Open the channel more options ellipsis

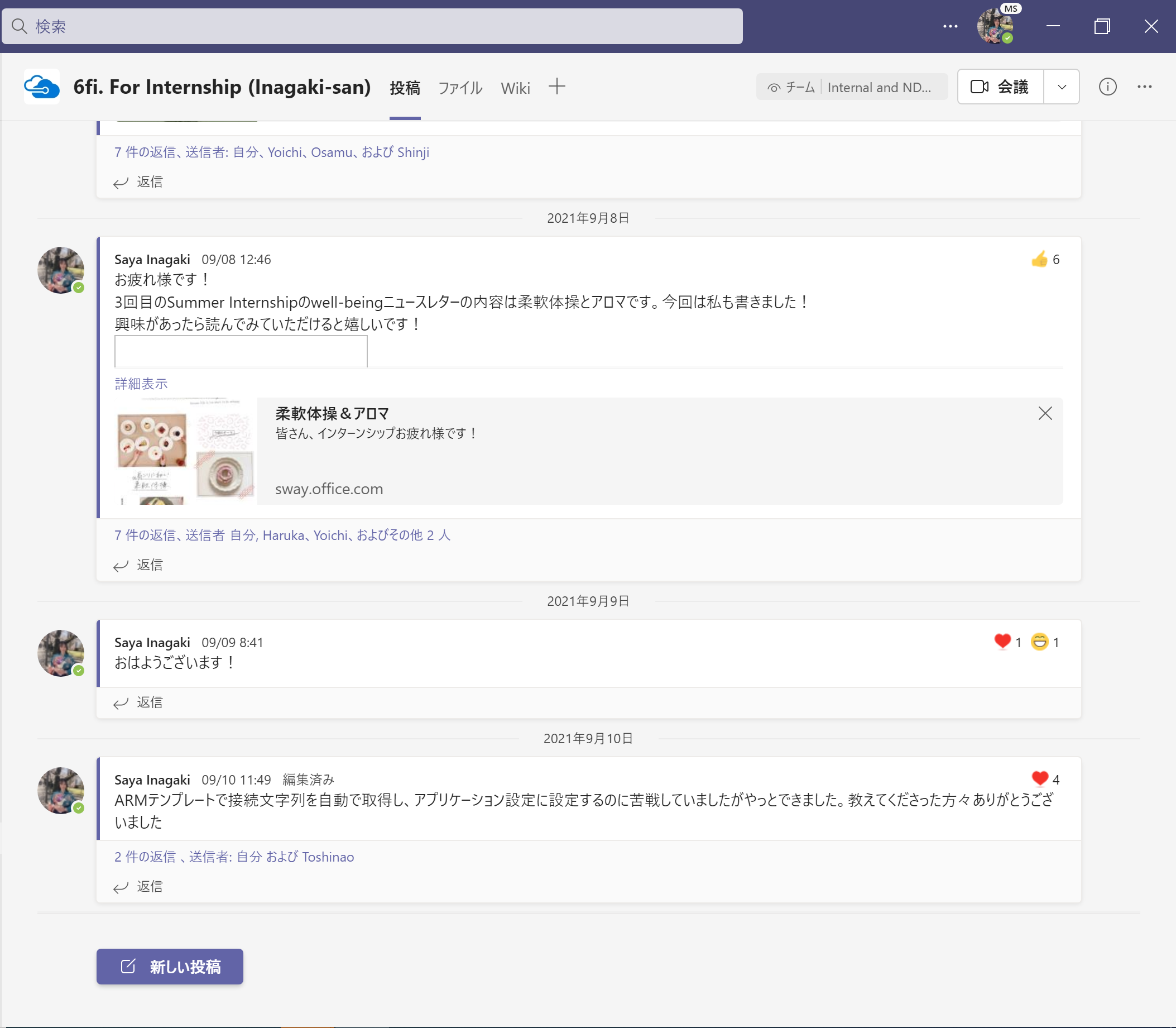[x=1144, y=87]
